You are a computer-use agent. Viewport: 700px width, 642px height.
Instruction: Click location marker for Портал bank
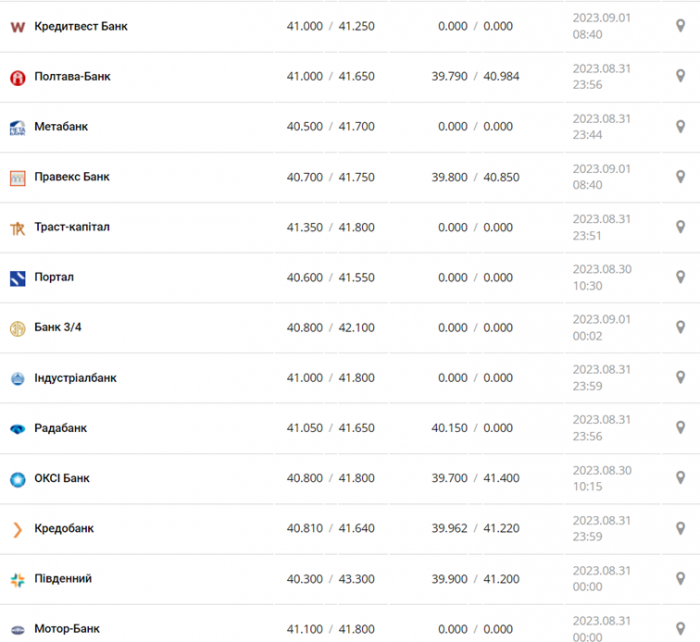pyautogui.click(x=680, y=277)
